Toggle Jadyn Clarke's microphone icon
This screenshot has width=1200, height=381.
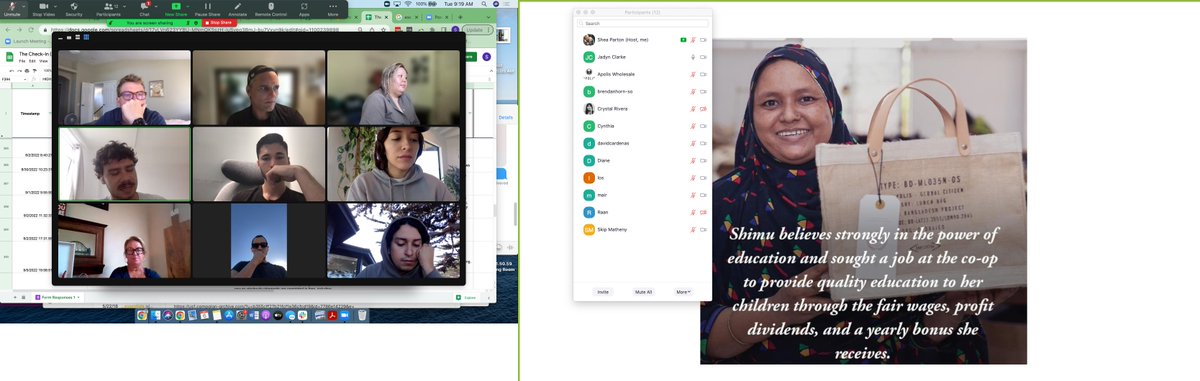coord(693,57)
